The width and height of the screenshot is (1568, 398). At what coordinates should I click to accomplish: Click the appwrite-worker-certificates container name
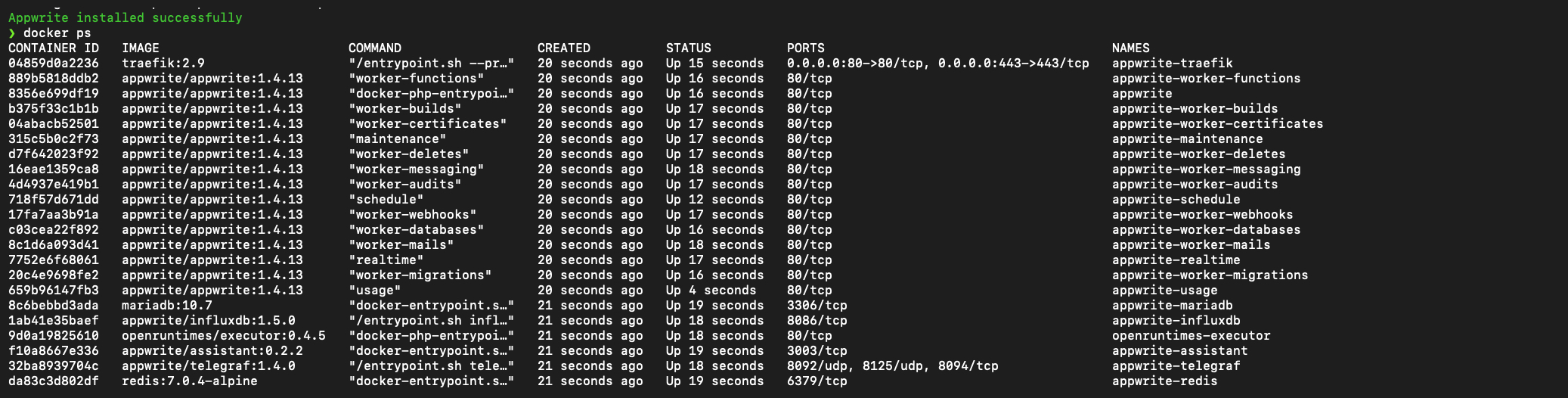click(x=1217, y=124)
